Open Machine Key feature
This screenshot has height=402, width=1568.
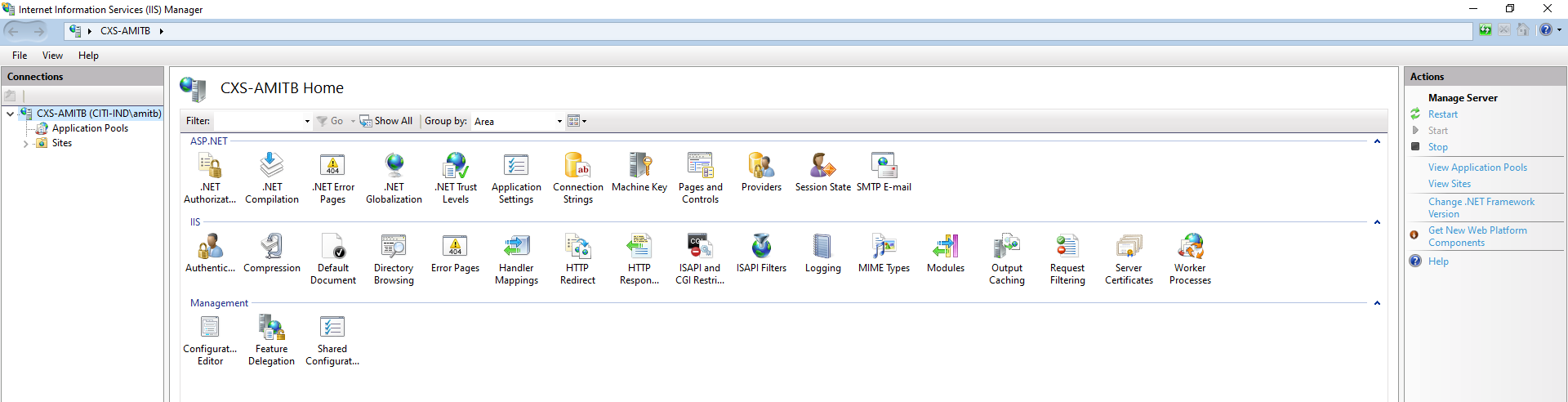pyautogui.click(x=639, y=172)
